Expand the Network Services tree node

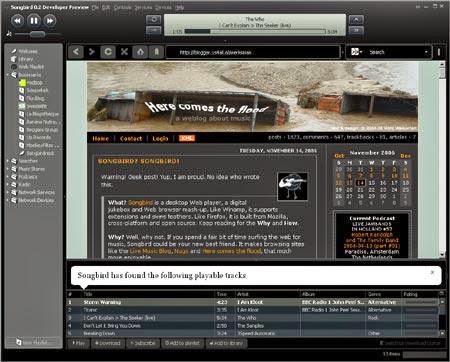8,192
